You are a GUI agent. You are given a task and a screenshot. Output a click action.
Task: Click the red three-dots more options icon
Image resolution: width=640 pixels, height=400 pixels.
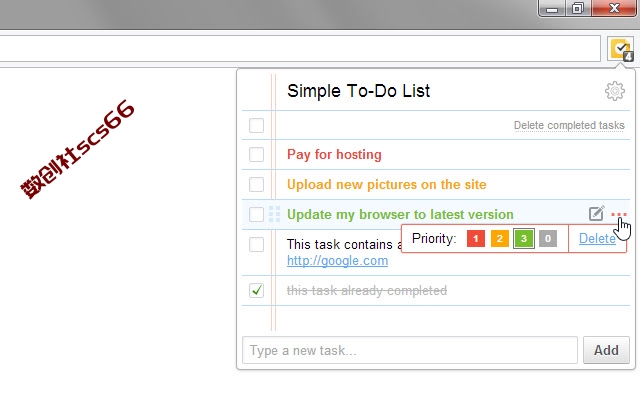(618, 214)
